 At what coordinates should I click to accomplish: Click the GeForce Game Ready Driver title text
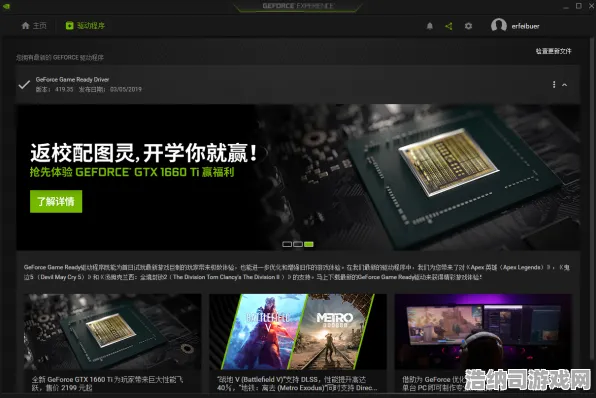(x=72, y=79)
